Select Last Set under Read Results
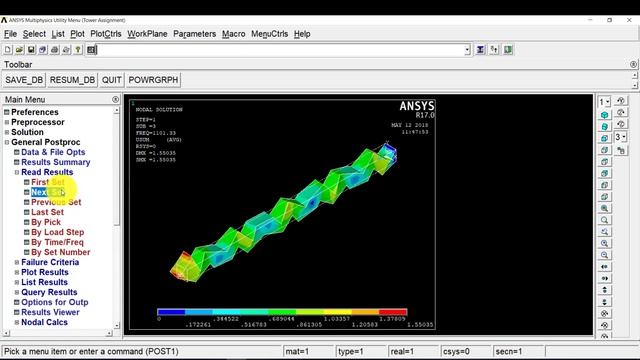Screen dimensions: 640x360 (47, 212)
